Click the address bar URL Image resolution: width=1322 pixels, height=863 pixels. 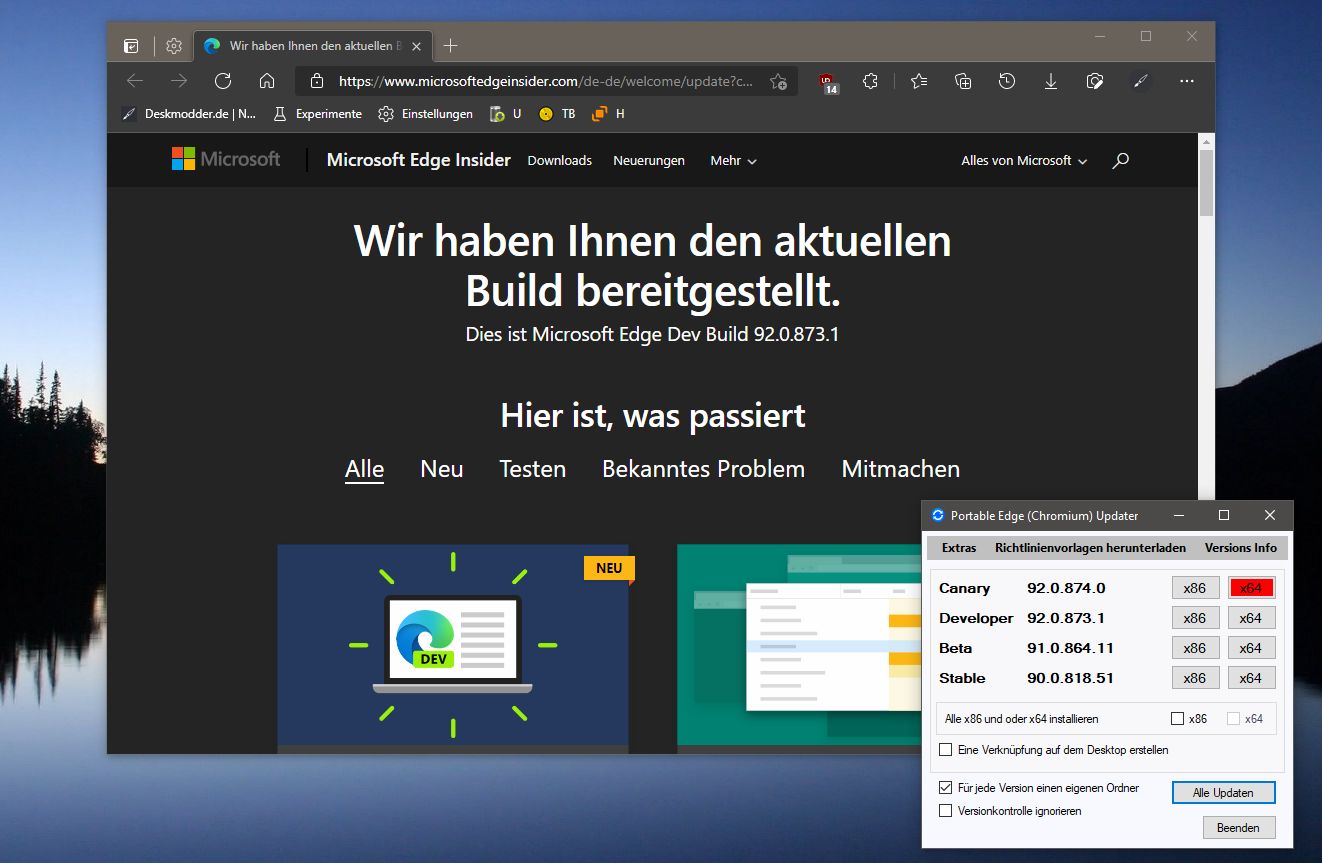(546, 81)
